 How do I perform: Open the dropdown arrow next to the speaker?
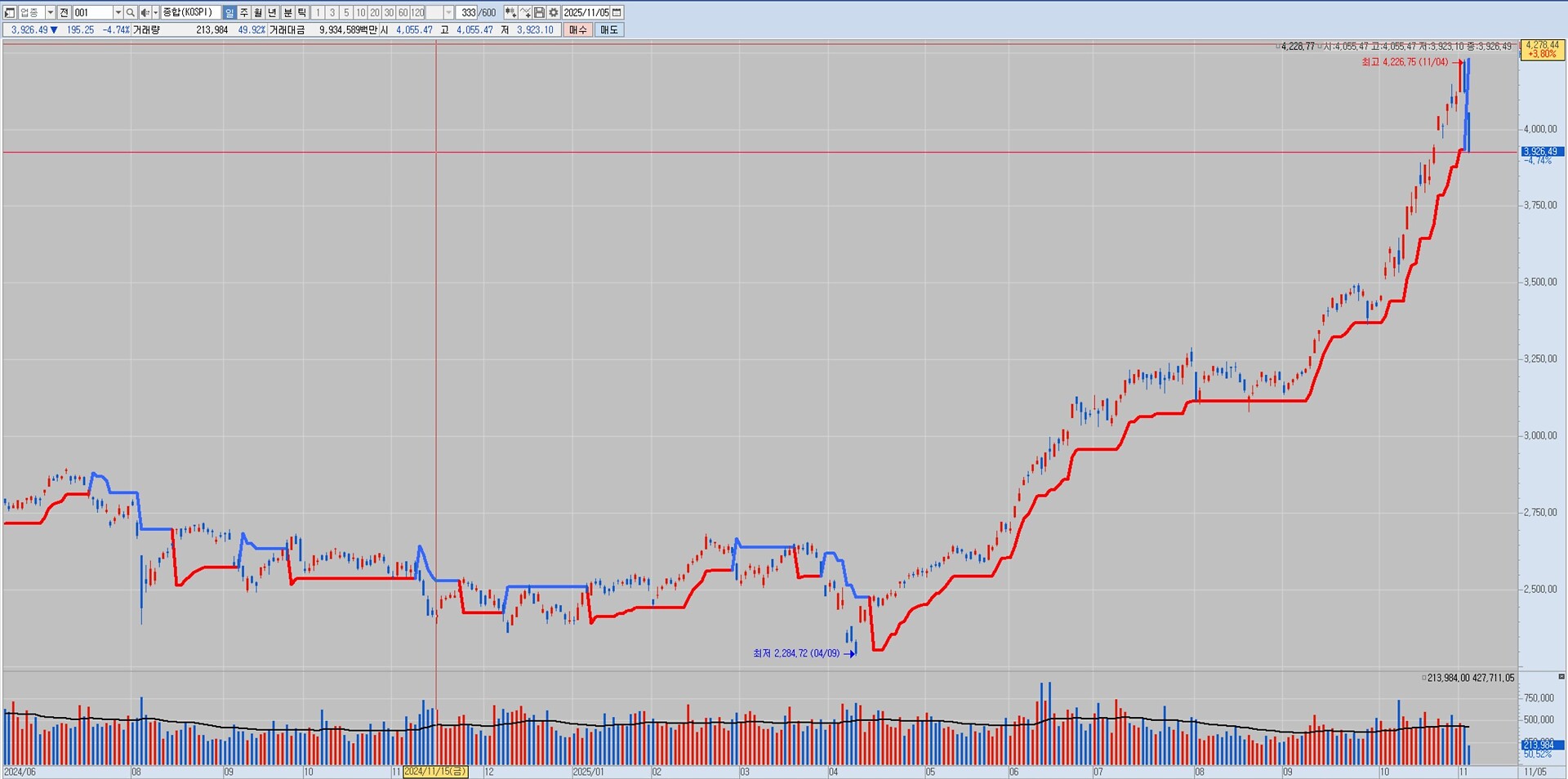pyautogui.click(x=155, y=12)
